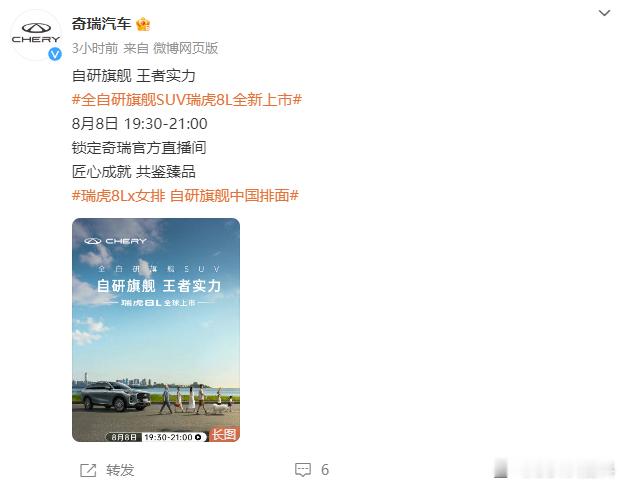Open the Chery avatar profile picture
622x485 pixels.
point(36,35)
